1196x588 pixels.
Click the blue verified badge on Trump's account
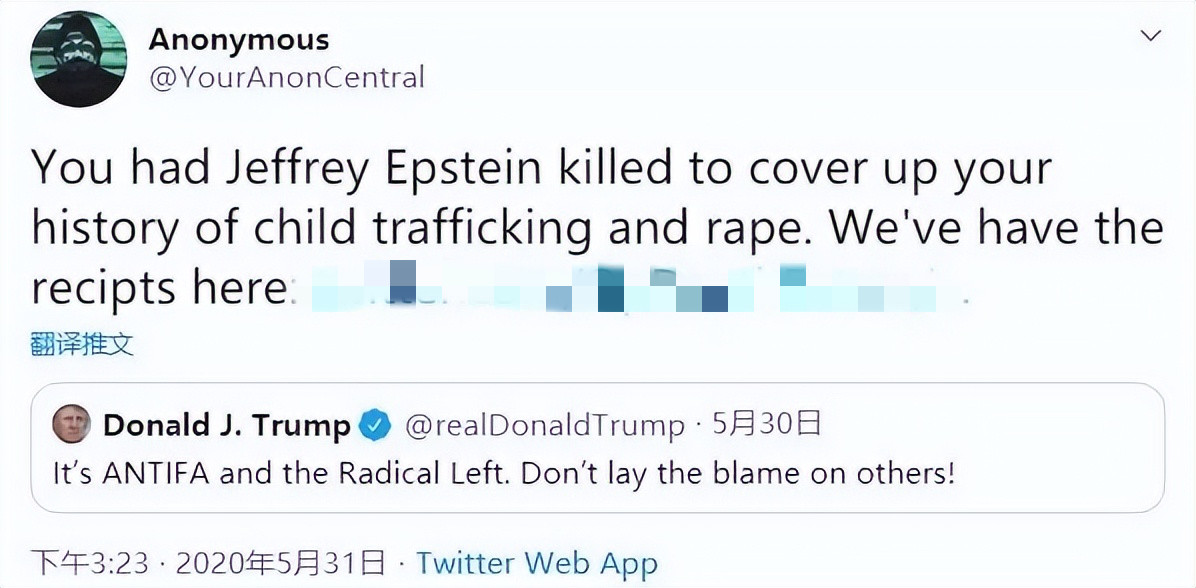[x=374, y=423]
